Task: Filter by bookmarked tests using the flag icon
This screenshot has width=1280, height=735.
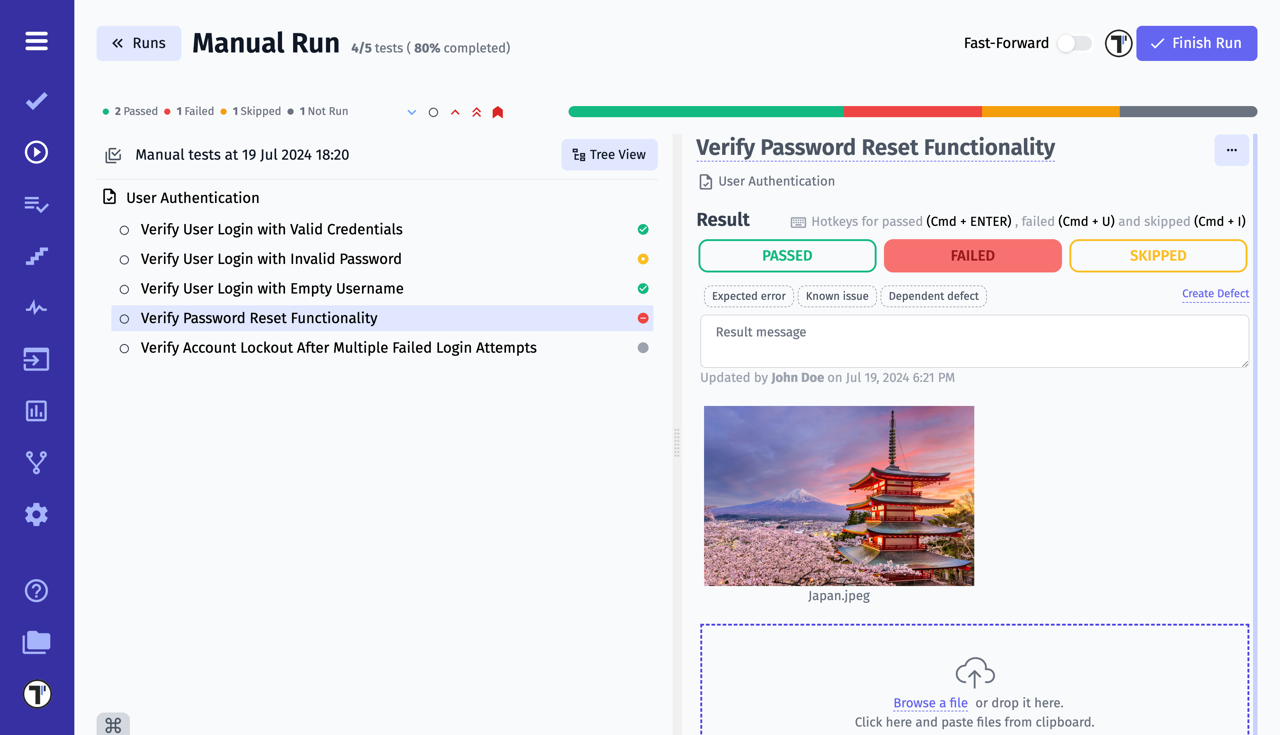Action: coord(497,111)
